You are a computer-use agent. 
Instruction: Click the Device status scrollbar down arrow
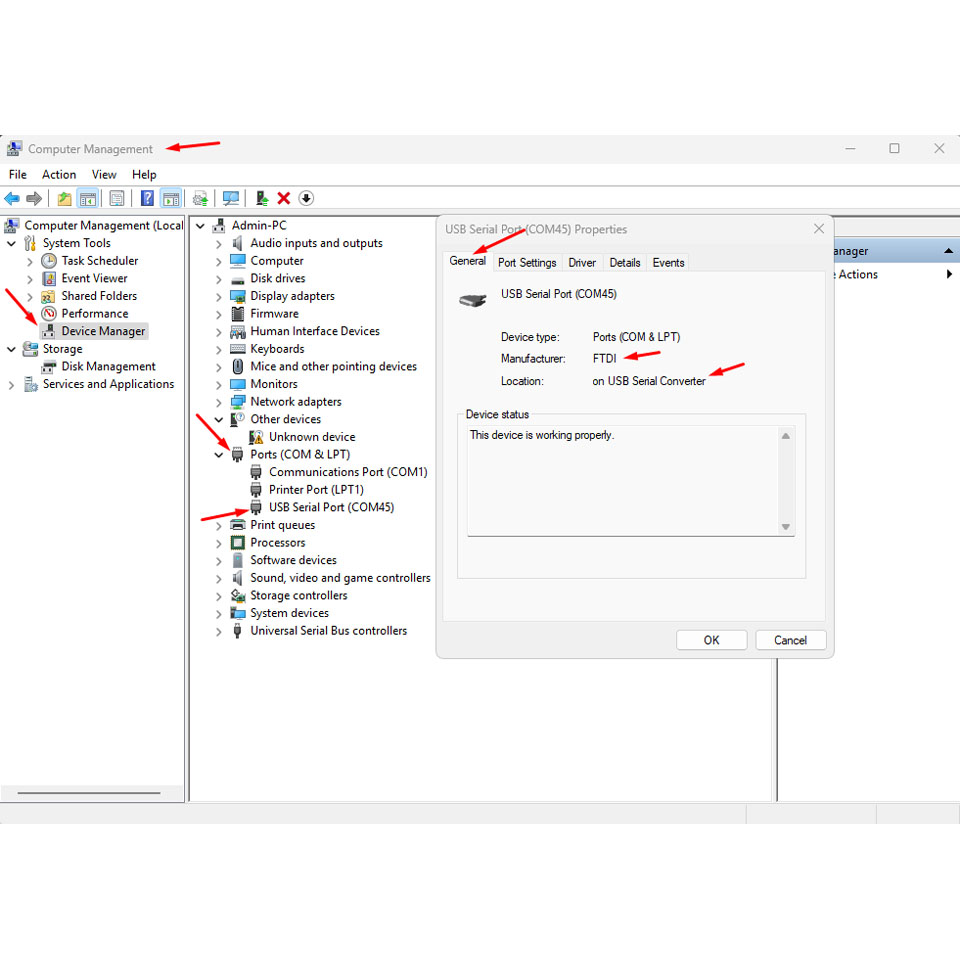click(x=786, y=527)
